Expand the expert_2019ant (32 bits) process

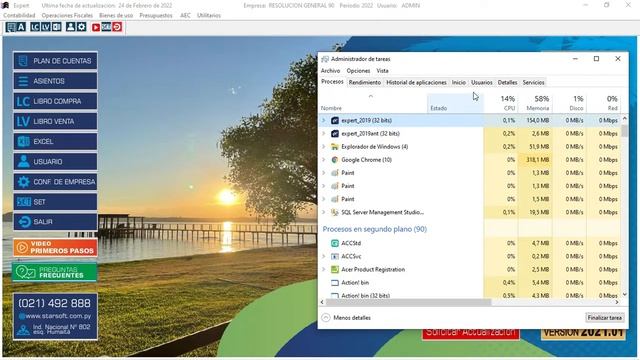[324, 133]
